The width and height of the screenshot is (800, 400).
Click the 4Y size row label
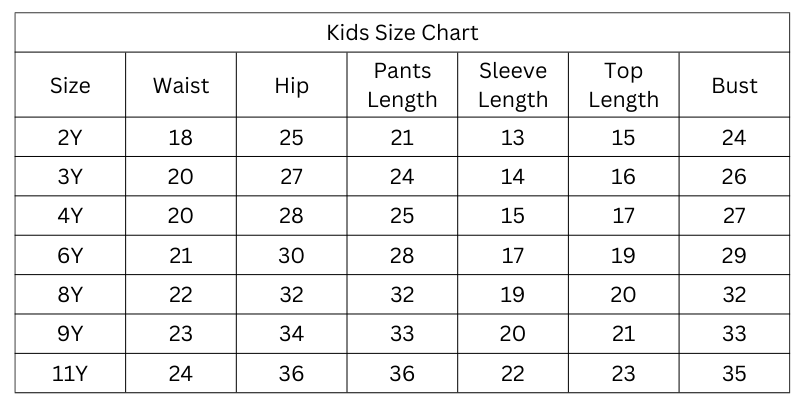70,216
